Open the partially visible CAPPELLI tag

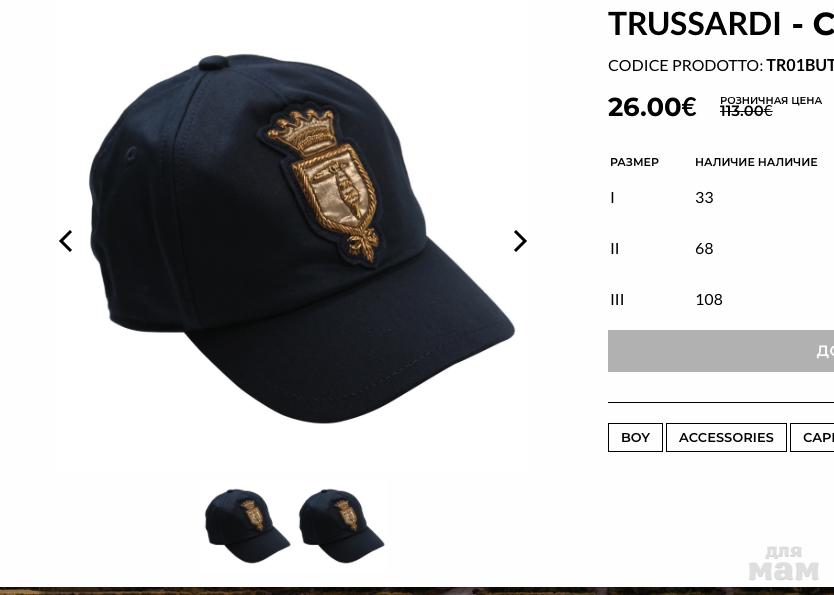812,437
